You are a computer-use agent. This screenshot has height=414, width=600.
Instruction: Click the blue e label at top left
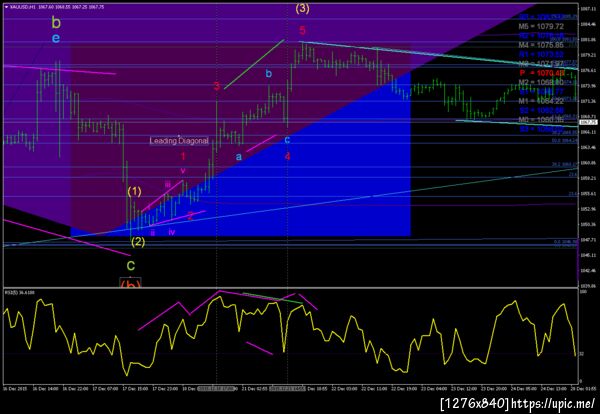[x=56, y=38]
